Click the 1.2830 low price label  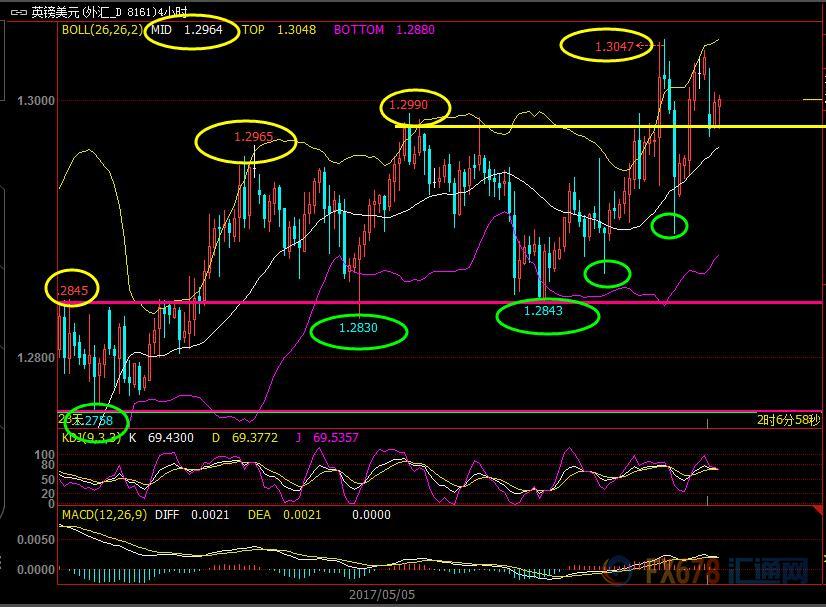(x=358, y=329)
